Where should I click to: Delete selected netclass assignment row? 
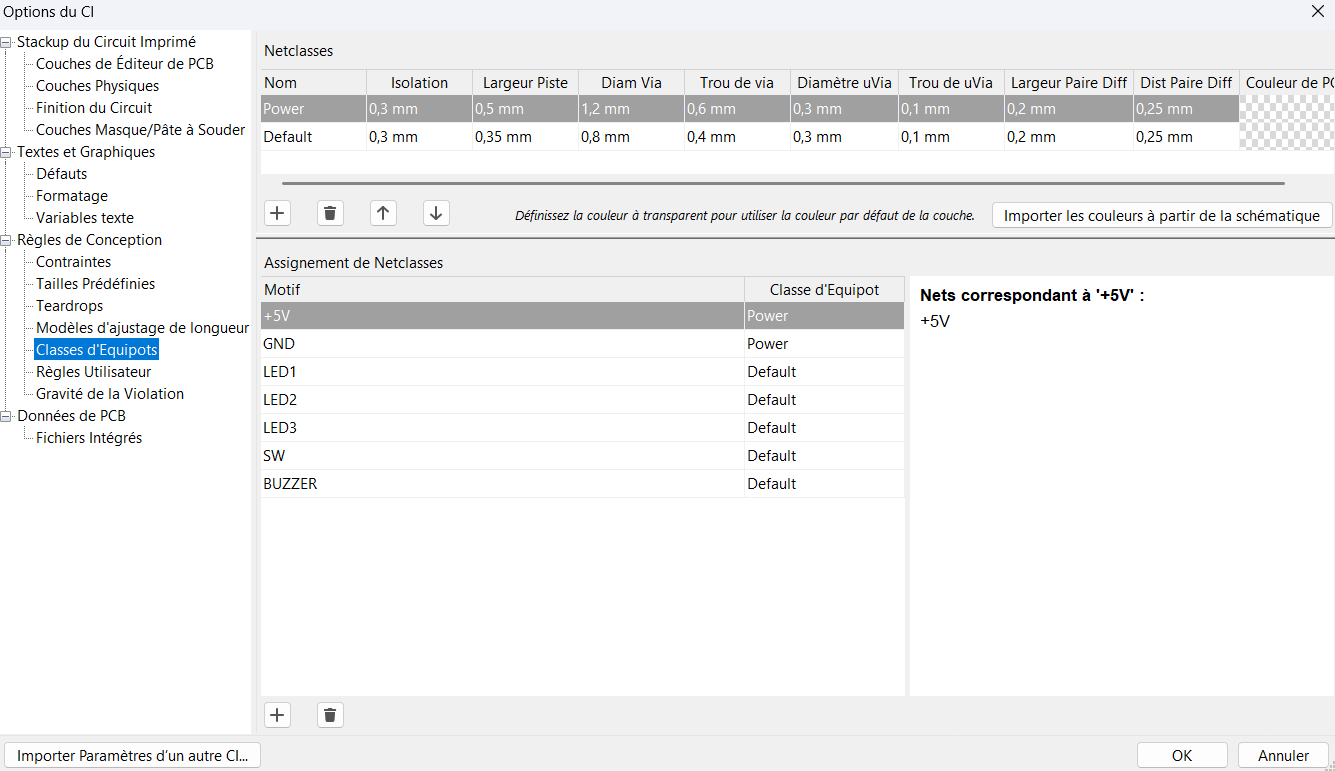(330, 715)
